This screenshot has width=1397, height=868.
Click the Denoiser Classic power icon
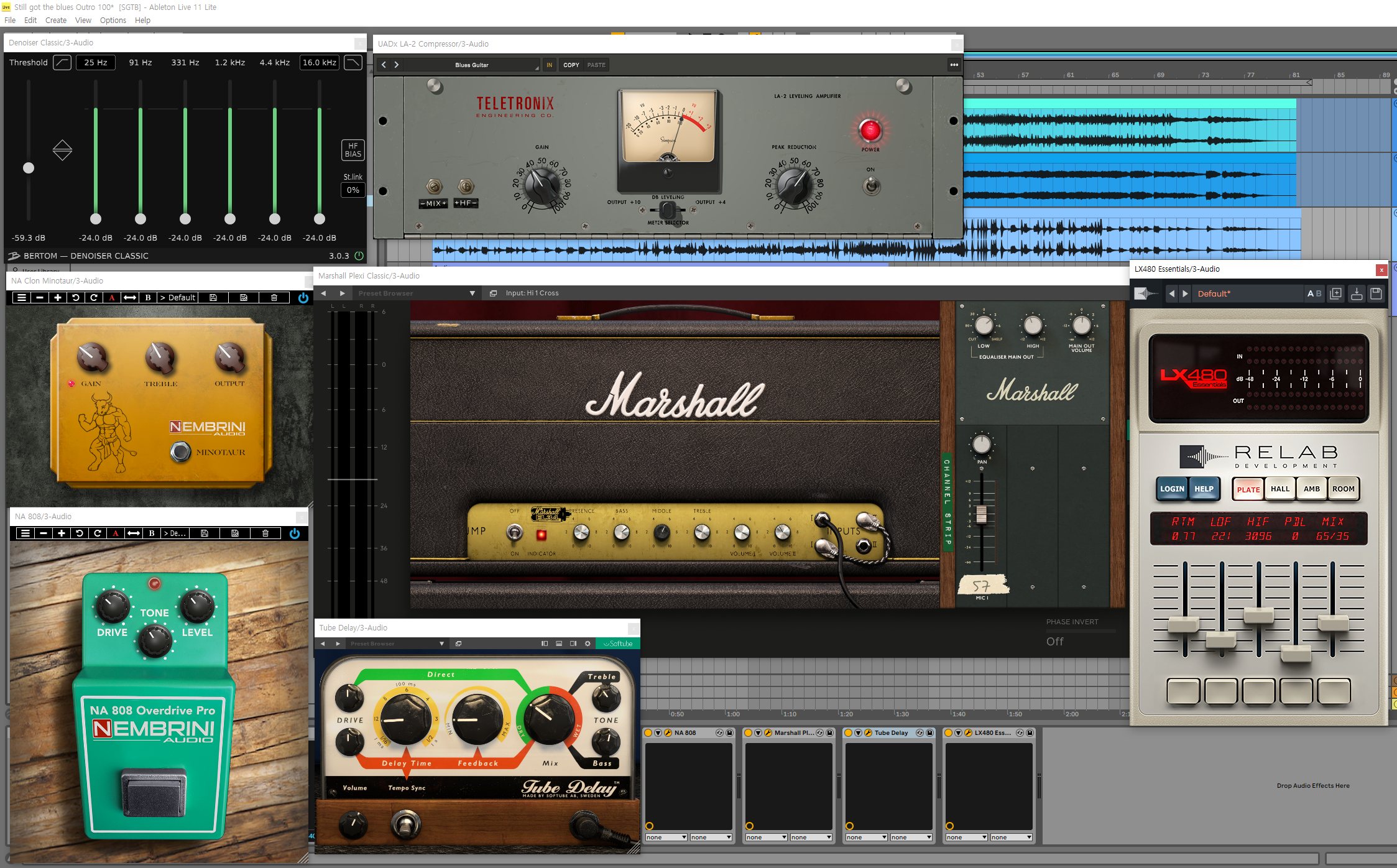click(359, 256)
